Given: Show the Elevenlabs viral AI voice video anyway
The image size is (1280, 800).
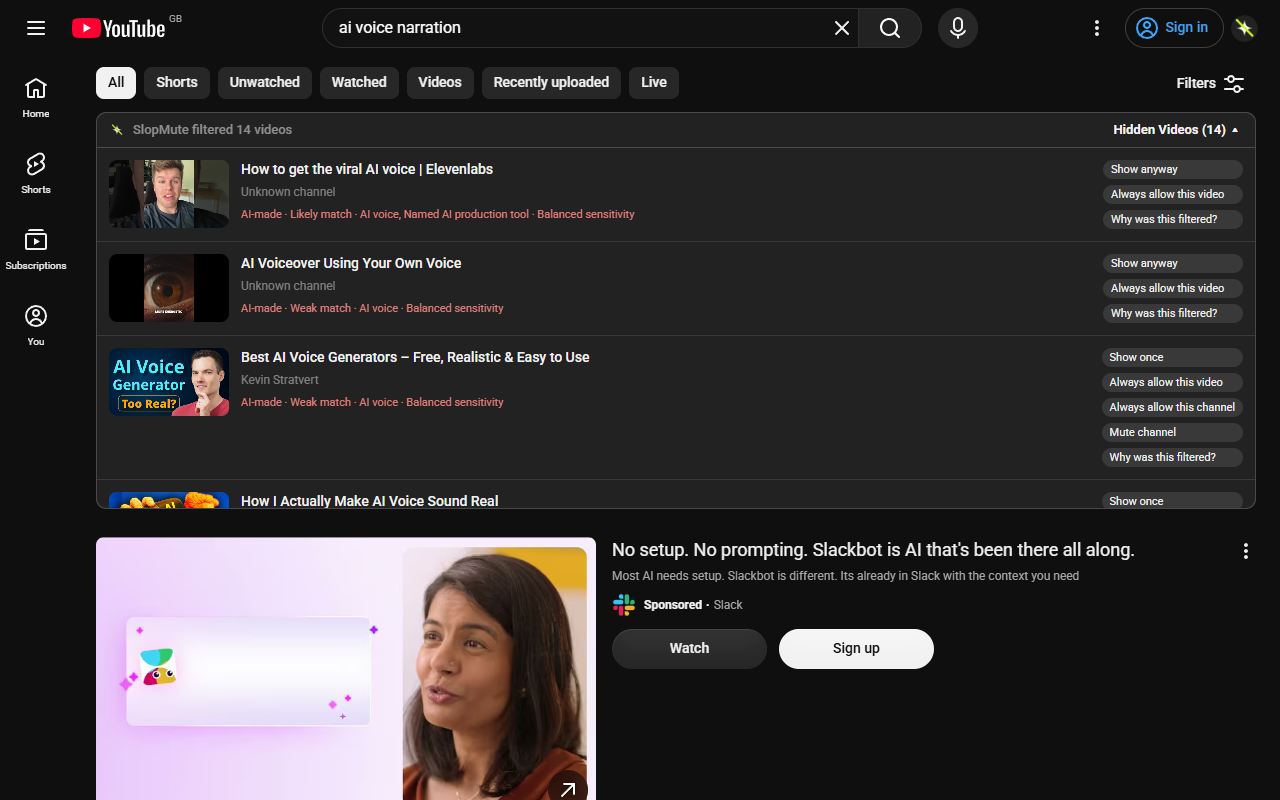Looking at the screenshot, I should pos(1173,169).
